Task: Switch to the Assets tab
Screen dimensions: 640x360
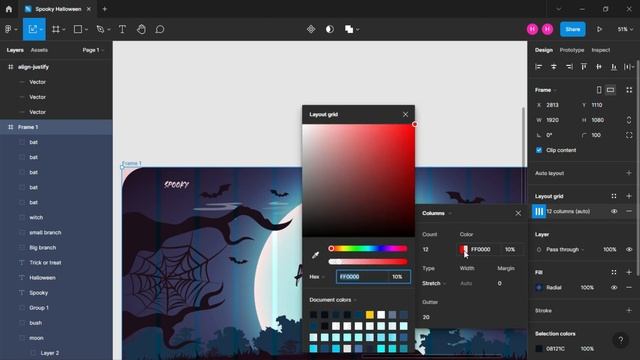Action: [39, 50]
